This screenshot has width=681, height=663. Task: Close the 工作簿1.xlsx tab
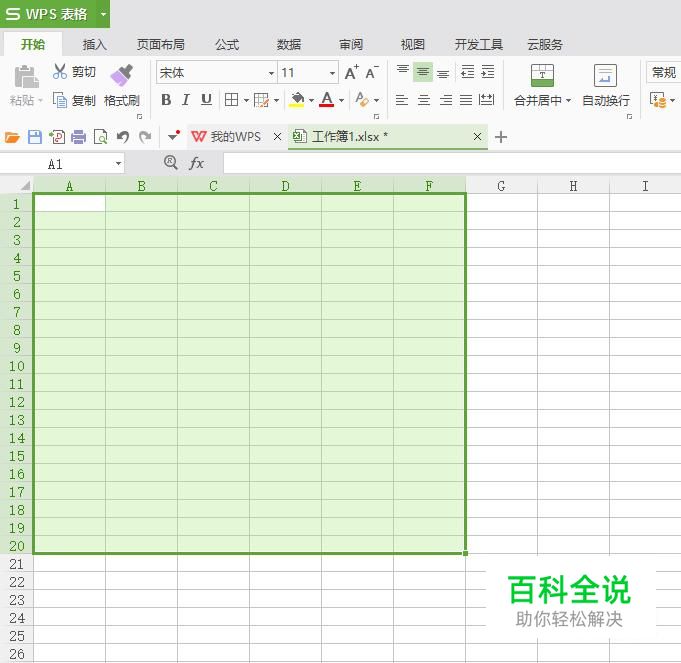click(477, 137)
